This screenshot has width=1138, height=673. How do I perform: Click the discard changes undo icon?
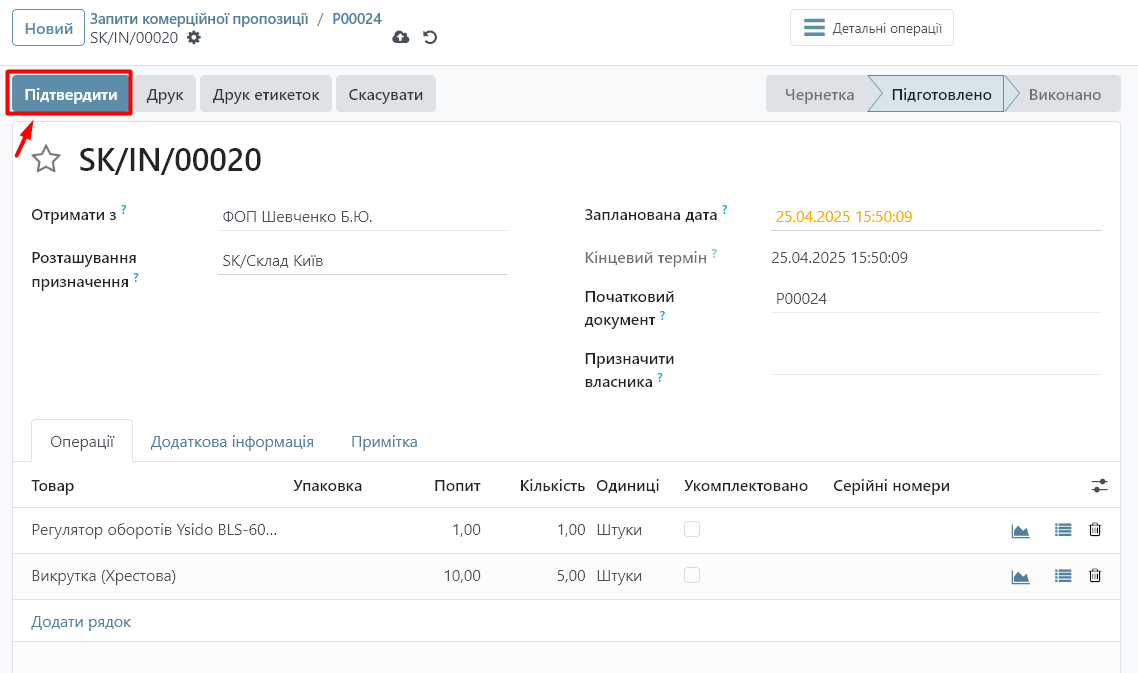(x=430, y=37)
